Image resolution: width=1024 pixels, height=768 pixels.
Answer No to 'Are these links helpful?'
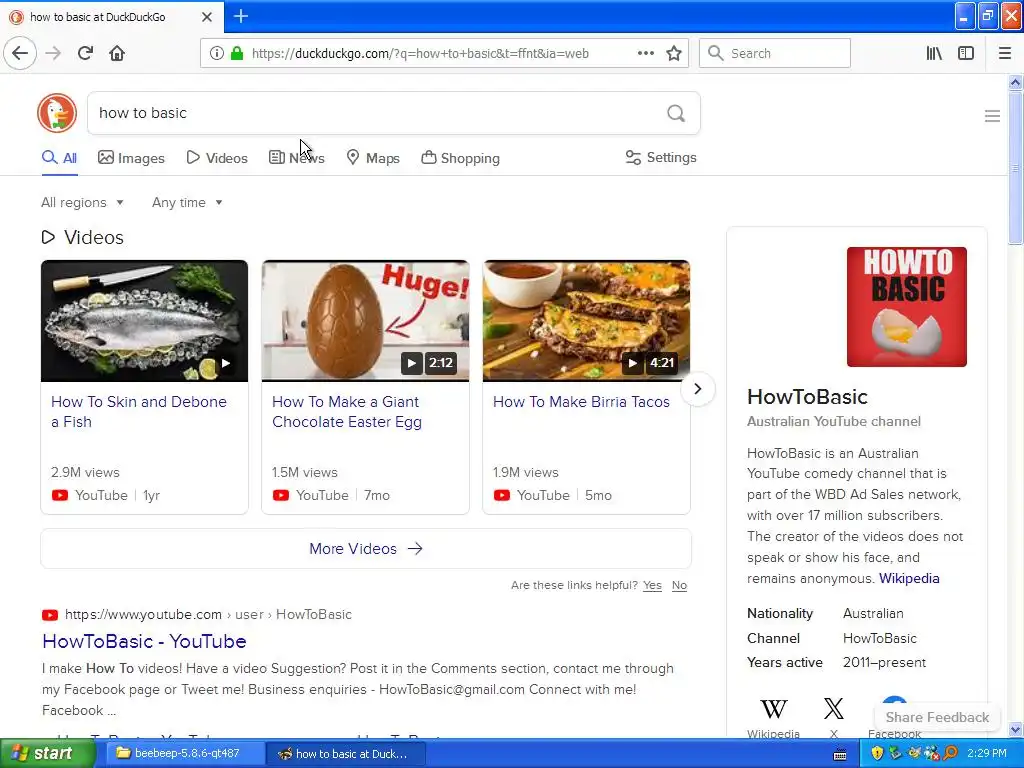pyautogui.click(x=679, y=585)
